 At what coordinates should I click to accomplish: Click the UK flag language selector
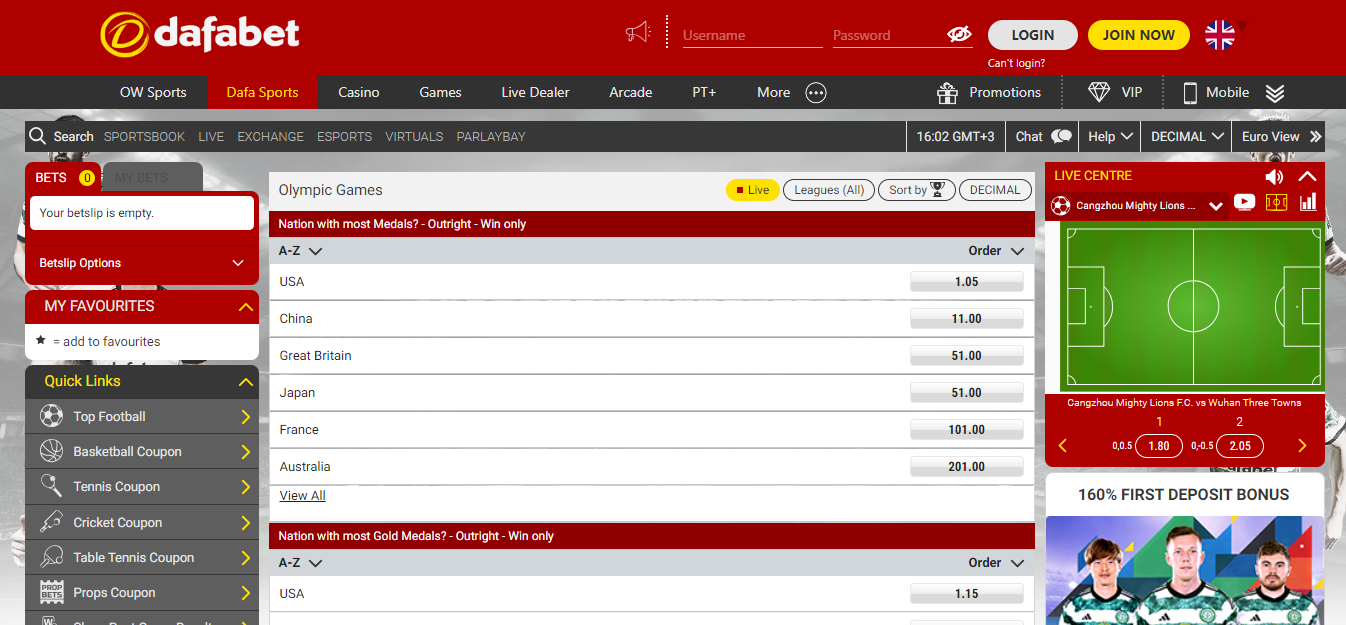click(x=1220, y=35)
